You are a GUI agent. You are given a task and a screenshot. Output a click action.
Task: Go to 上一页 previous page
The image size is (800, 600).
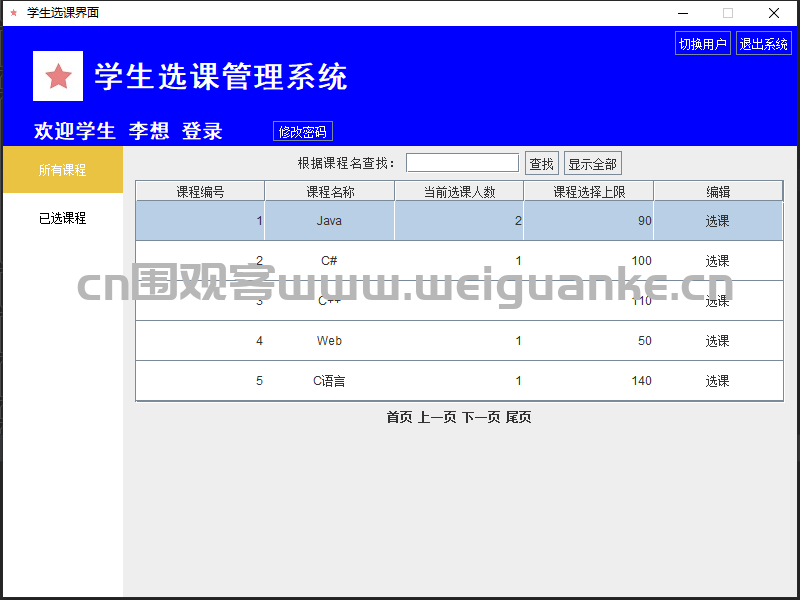(x=437, y=417)
